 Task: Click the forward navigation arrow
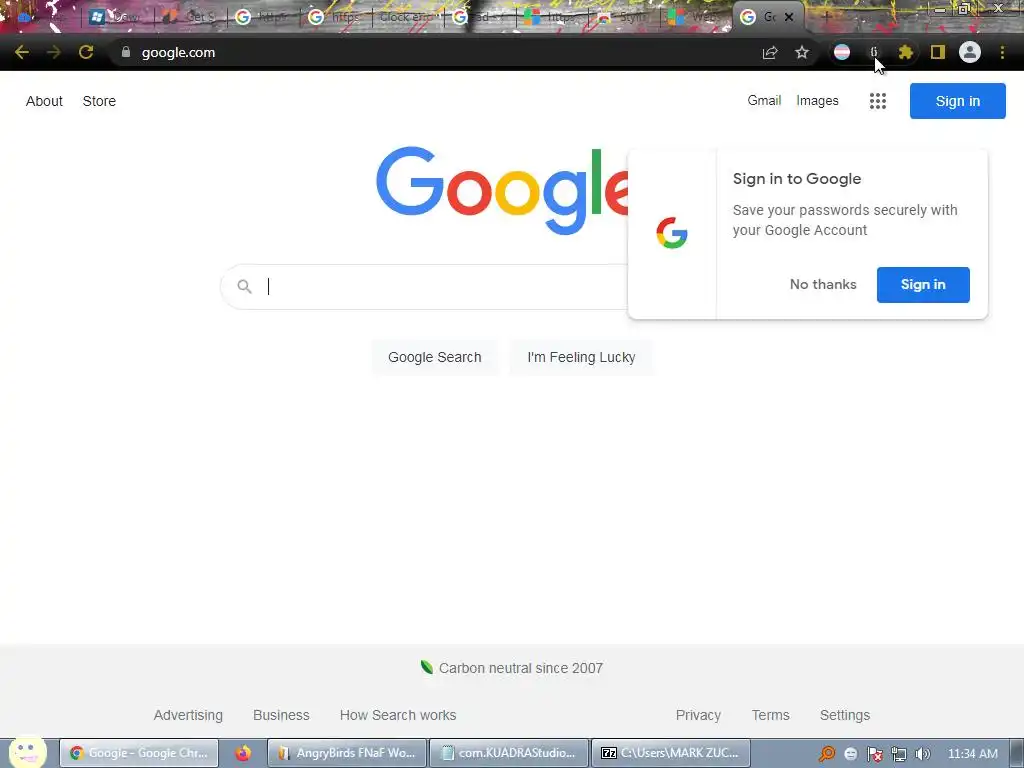[54, 52]
